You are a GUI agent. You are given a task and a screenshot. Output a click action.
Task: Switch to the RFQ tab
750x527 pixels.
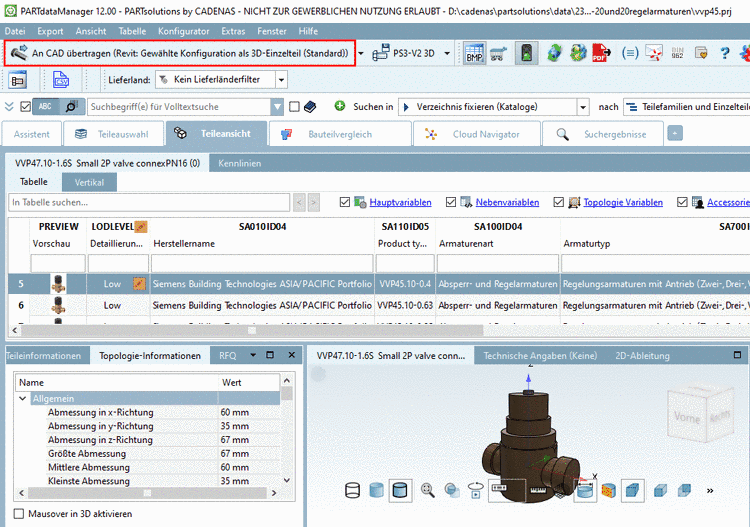pos(227,356)
